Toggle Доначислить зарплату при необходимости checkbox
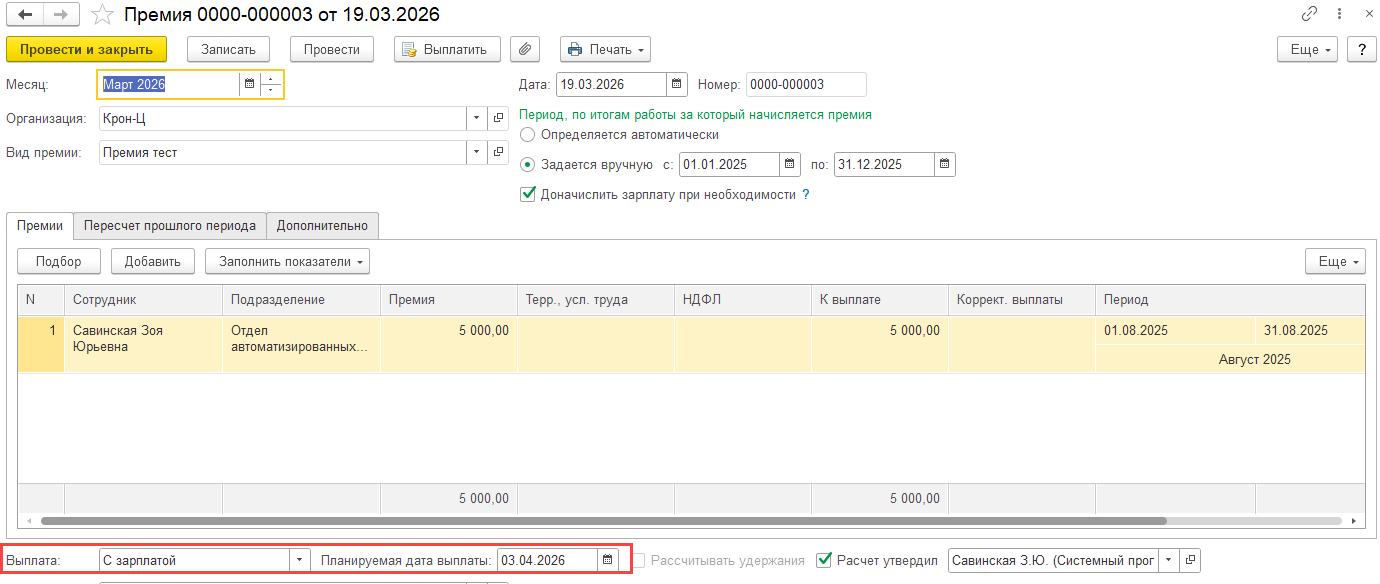1380x584 pixels. click(x=528, y=195)
